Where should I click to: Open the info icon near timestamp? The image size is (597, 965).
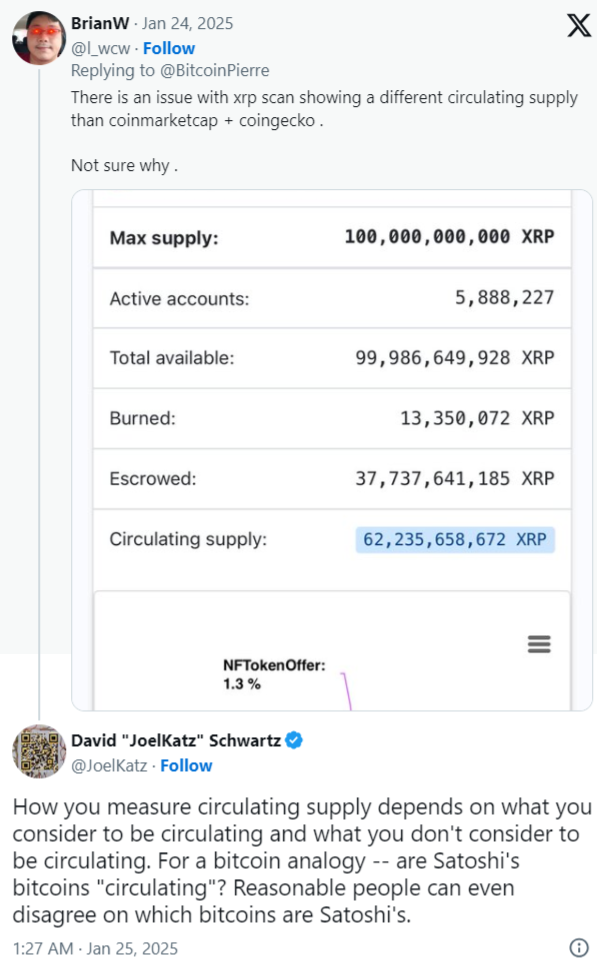click(x=579, y=948)
